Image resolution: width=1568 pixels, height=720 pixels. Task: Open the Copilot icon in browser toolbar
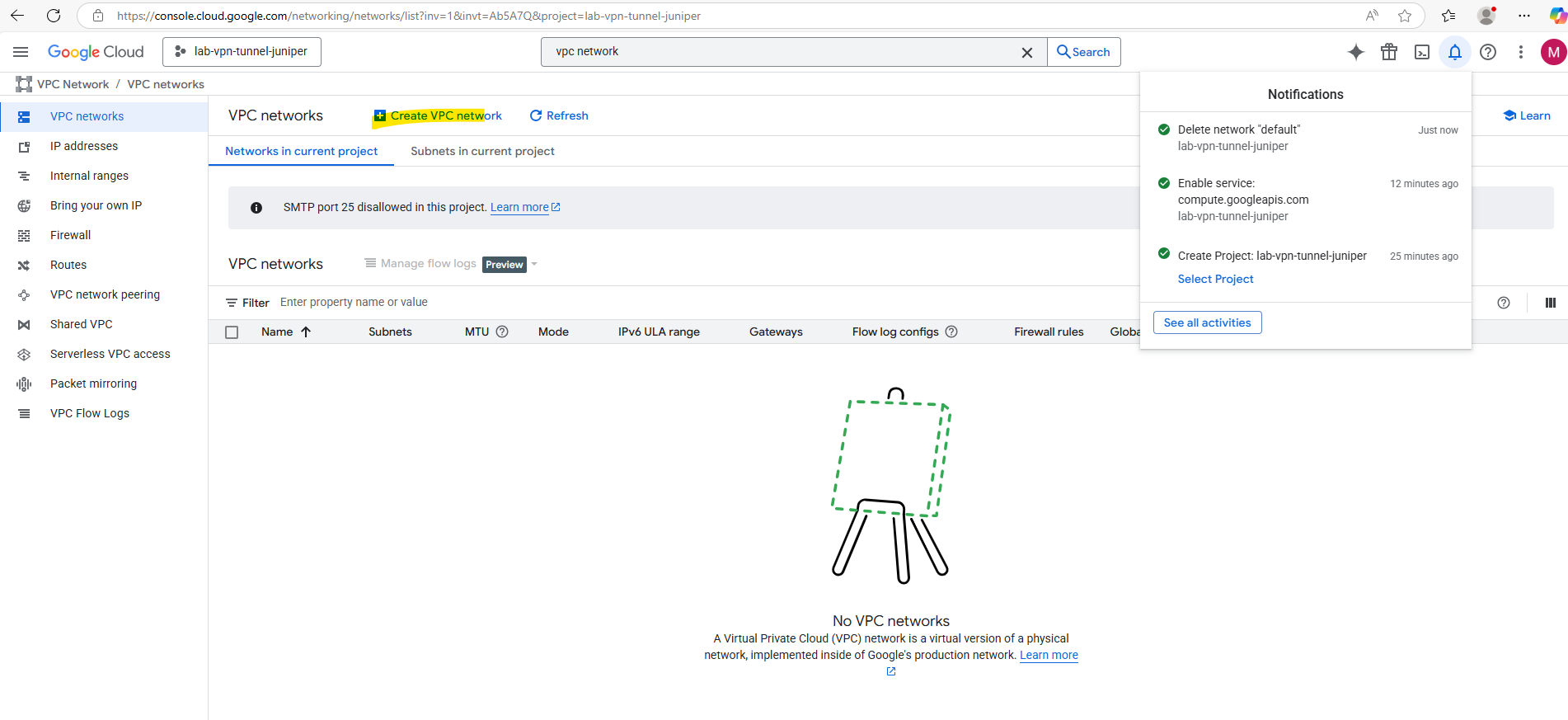1557,16
